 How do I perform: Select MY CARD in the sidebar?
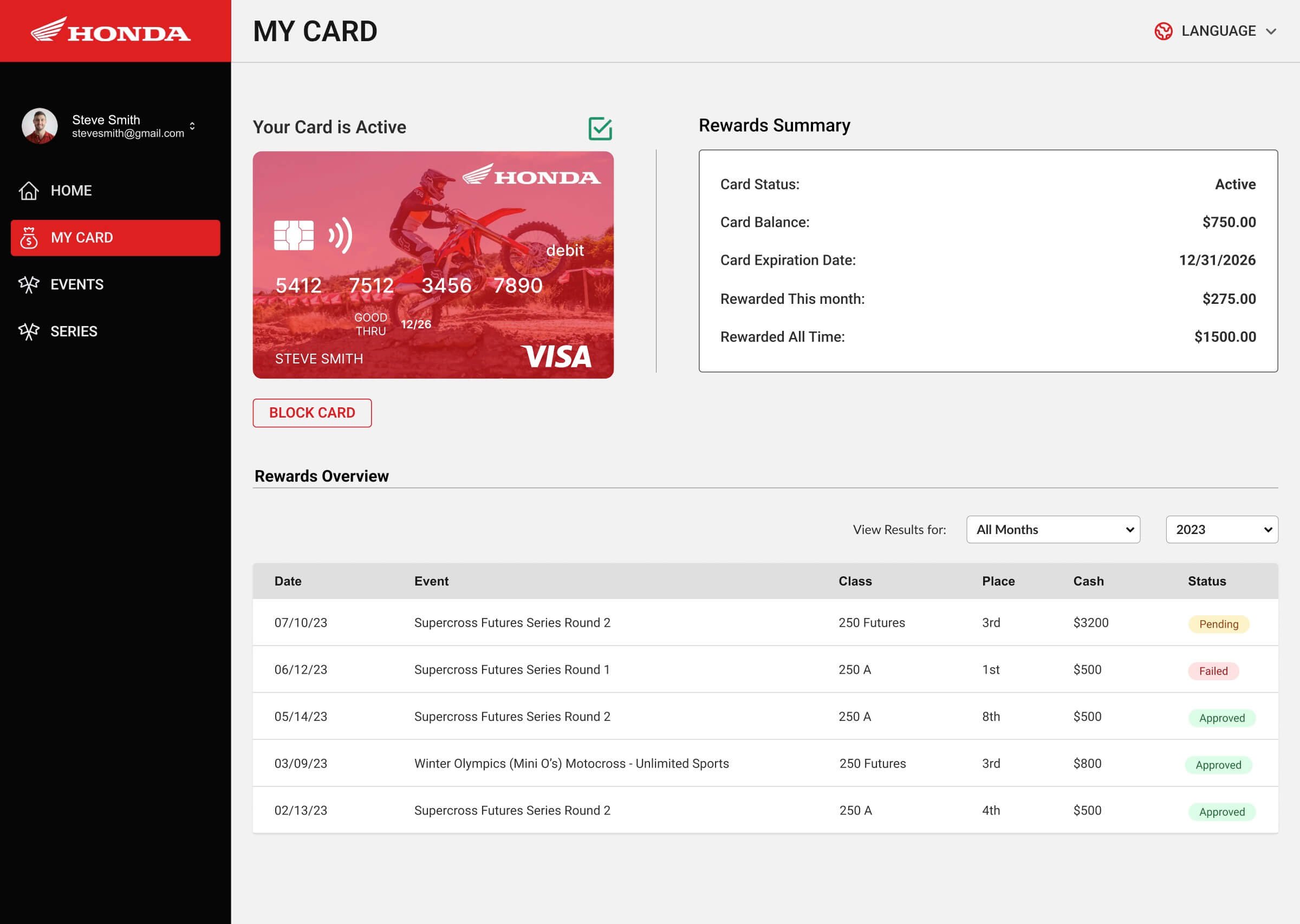[115, 238]
